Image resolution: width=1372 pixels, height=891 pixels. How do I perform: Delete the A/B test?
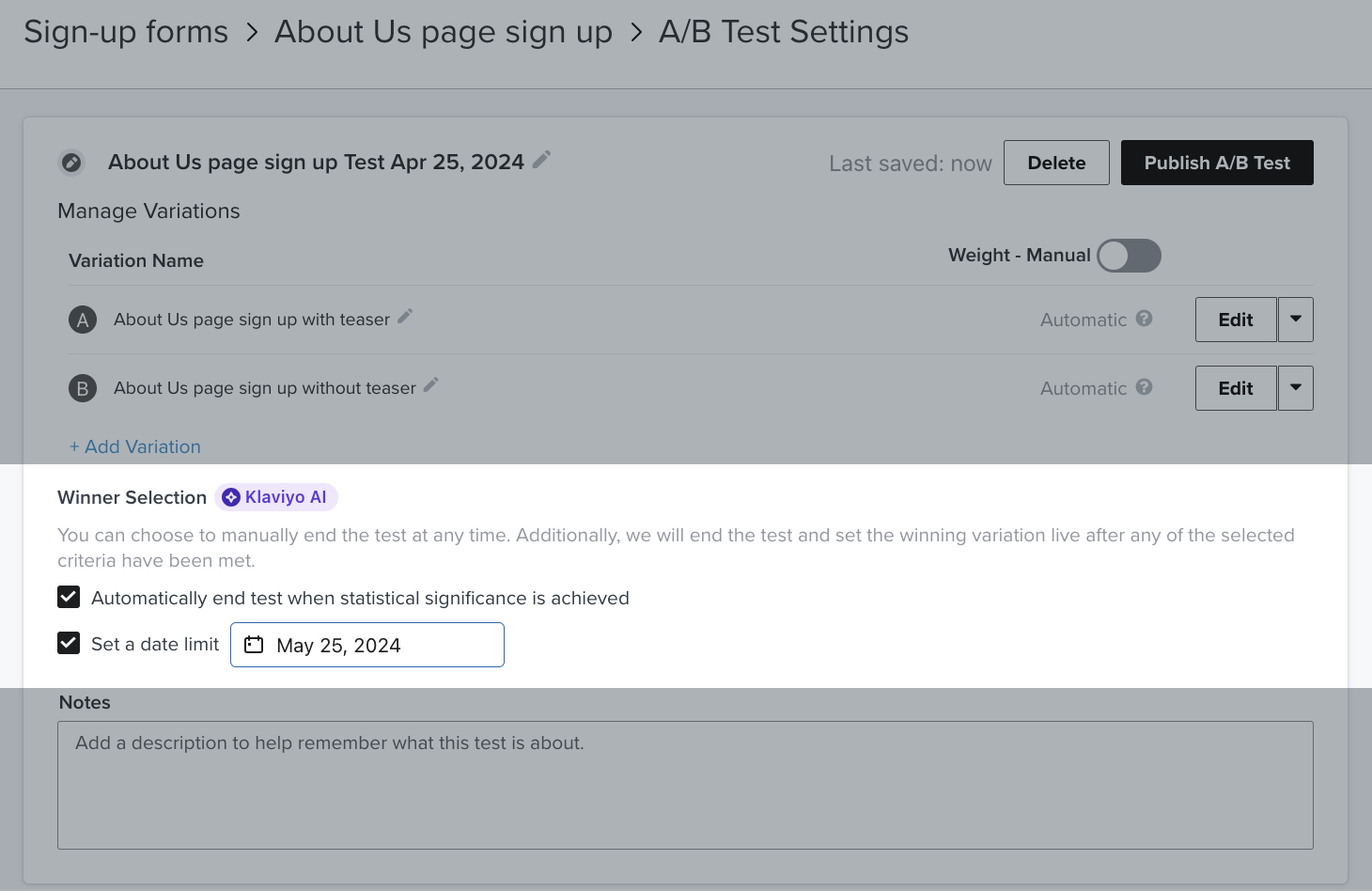pyautogui.click(x=1055, y=162)
